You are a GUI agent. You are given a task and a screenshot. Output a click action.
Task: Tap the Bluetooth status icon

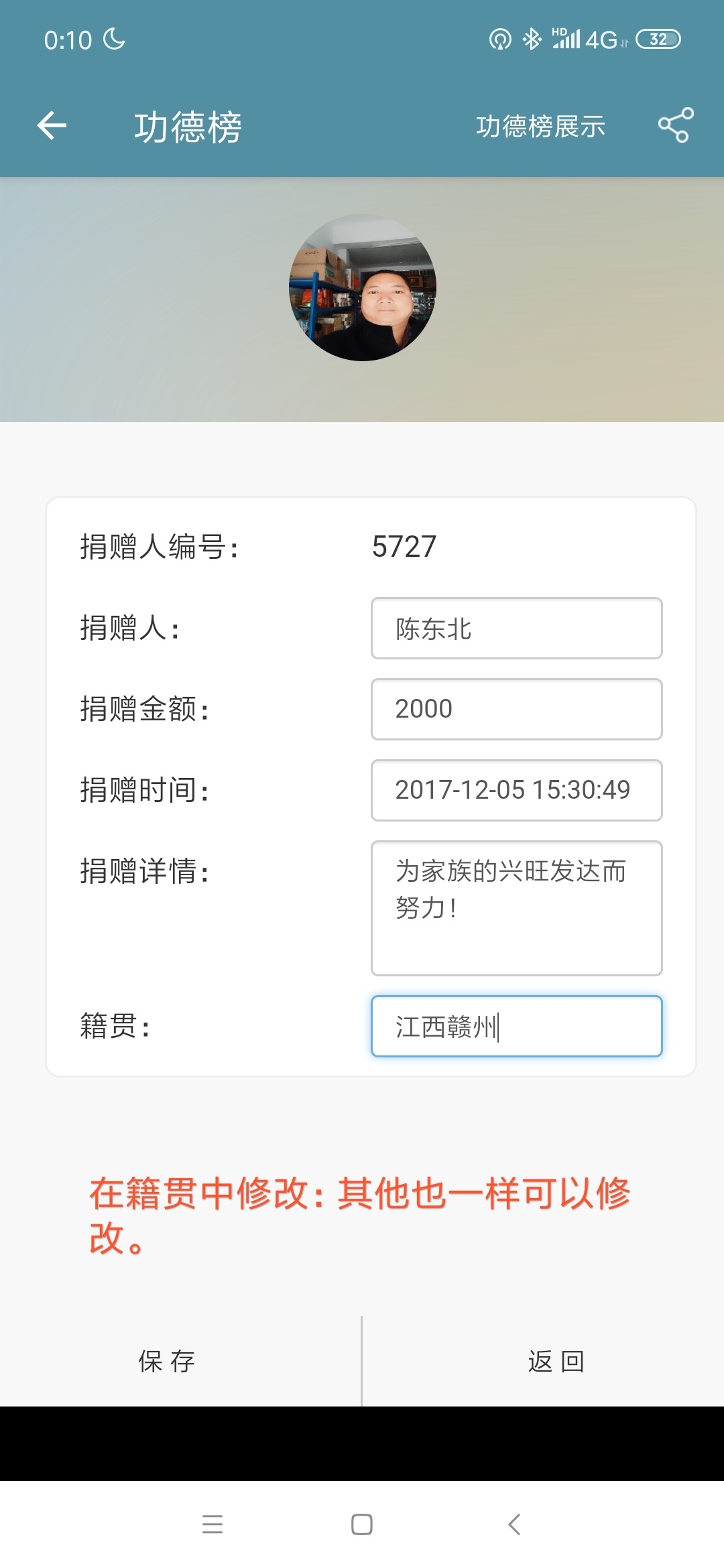532,40
